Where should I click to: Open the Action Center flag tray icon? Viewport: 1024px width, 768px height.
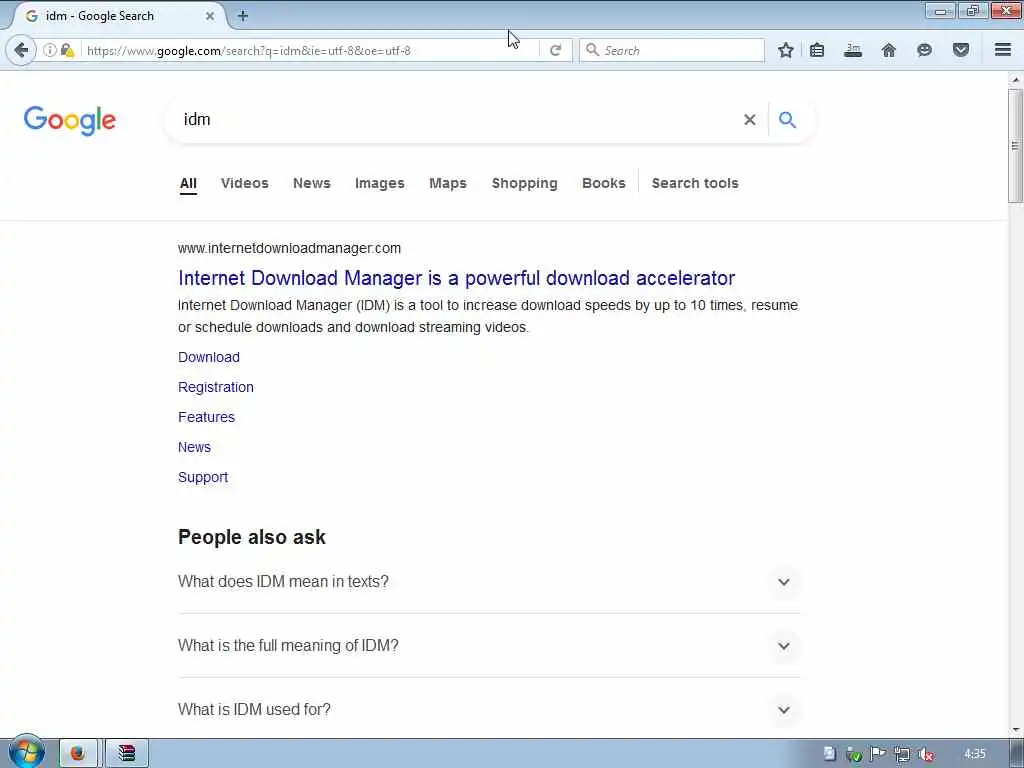coord(878,754)
